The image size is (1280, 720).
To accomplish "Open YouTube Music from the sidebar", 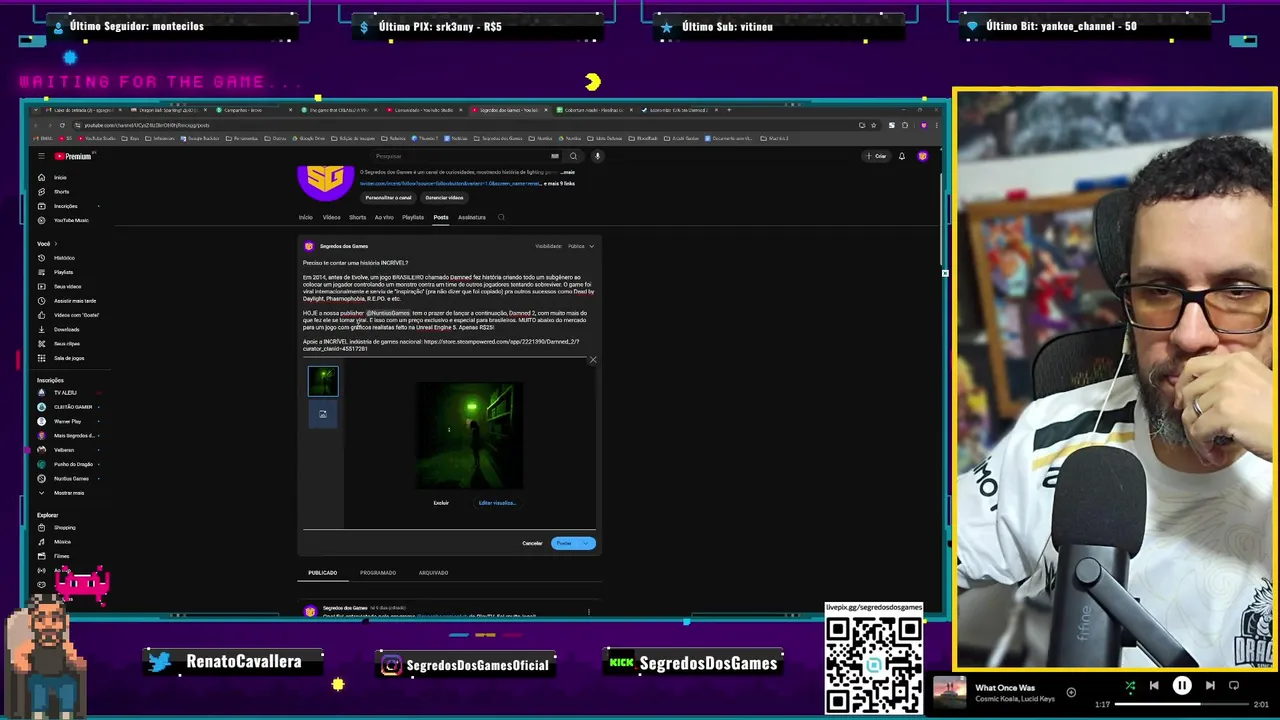I will [x=70, y=220].
